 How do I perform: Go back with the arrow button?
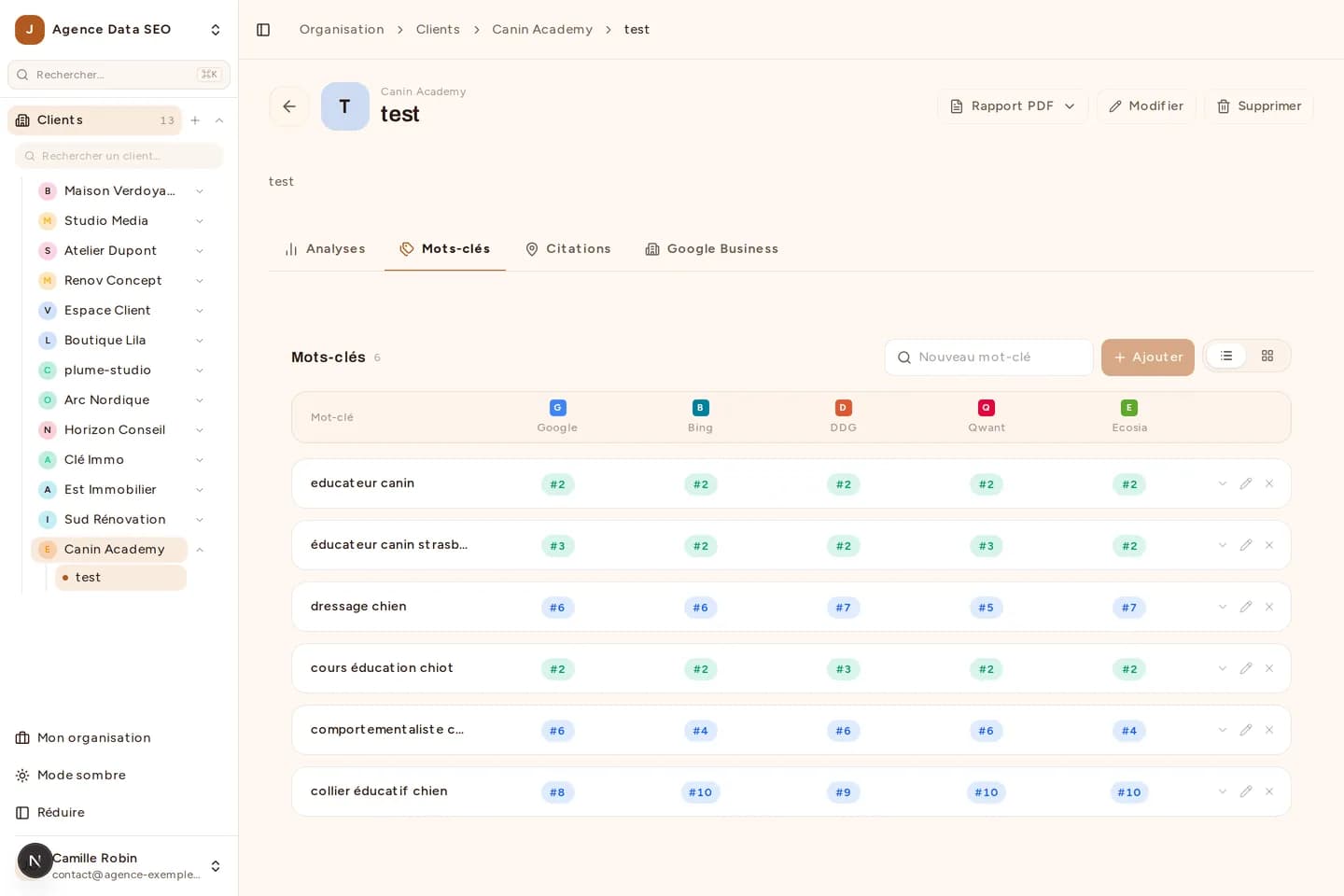pos(289,106)
